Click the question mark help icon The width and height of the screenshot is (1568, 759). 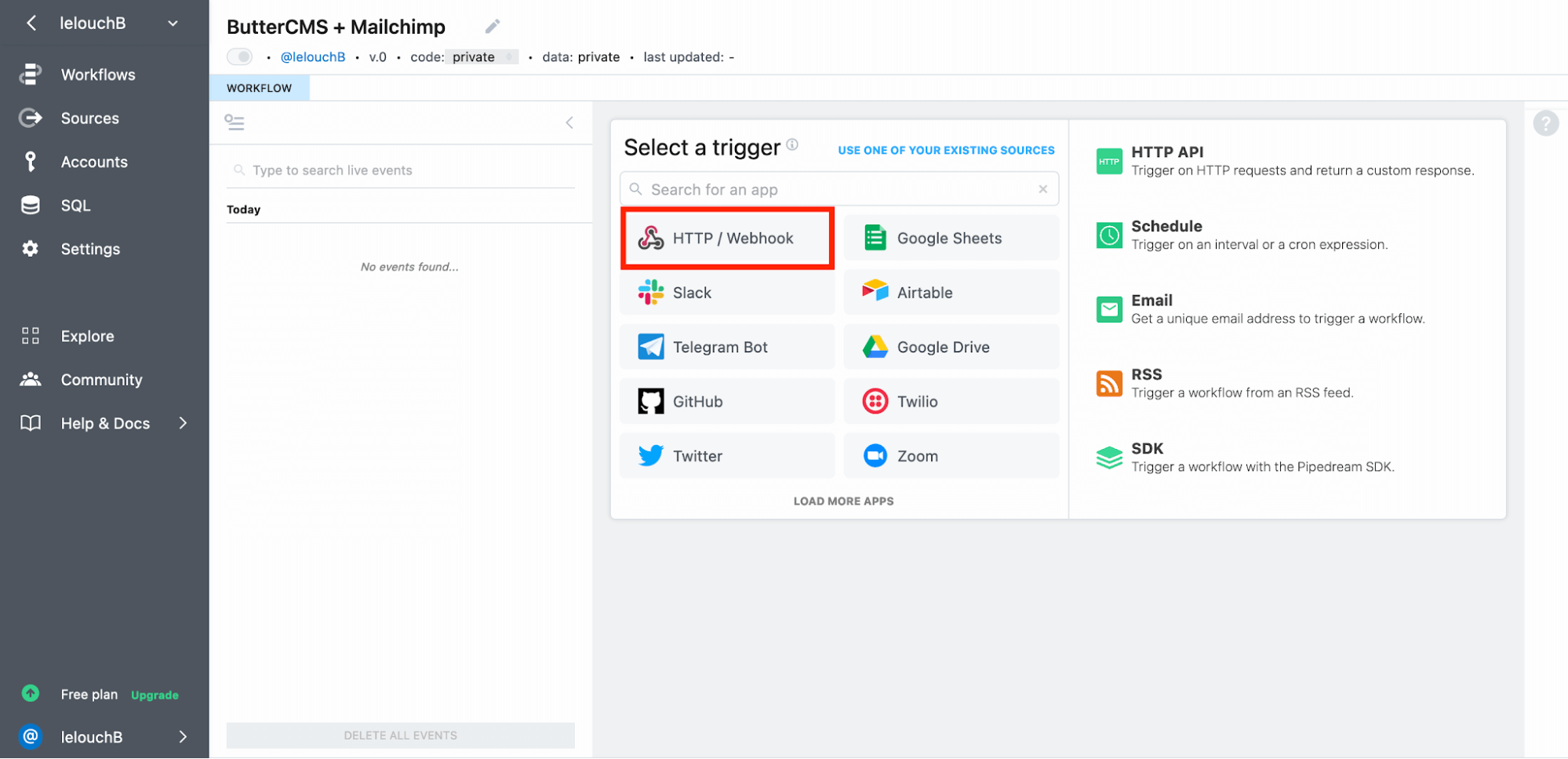point(1544,123)
